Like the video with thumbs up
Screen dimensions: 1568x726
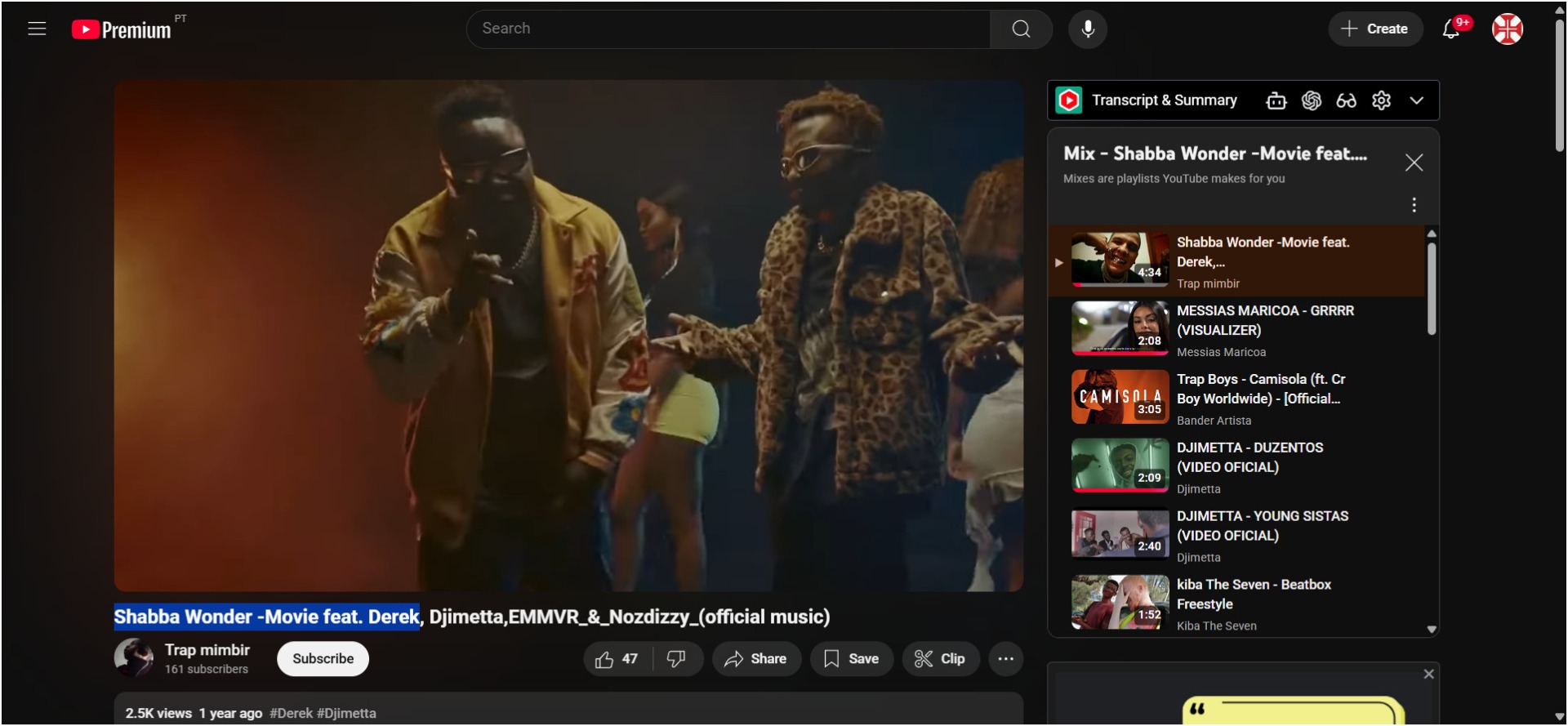[617, 659]
